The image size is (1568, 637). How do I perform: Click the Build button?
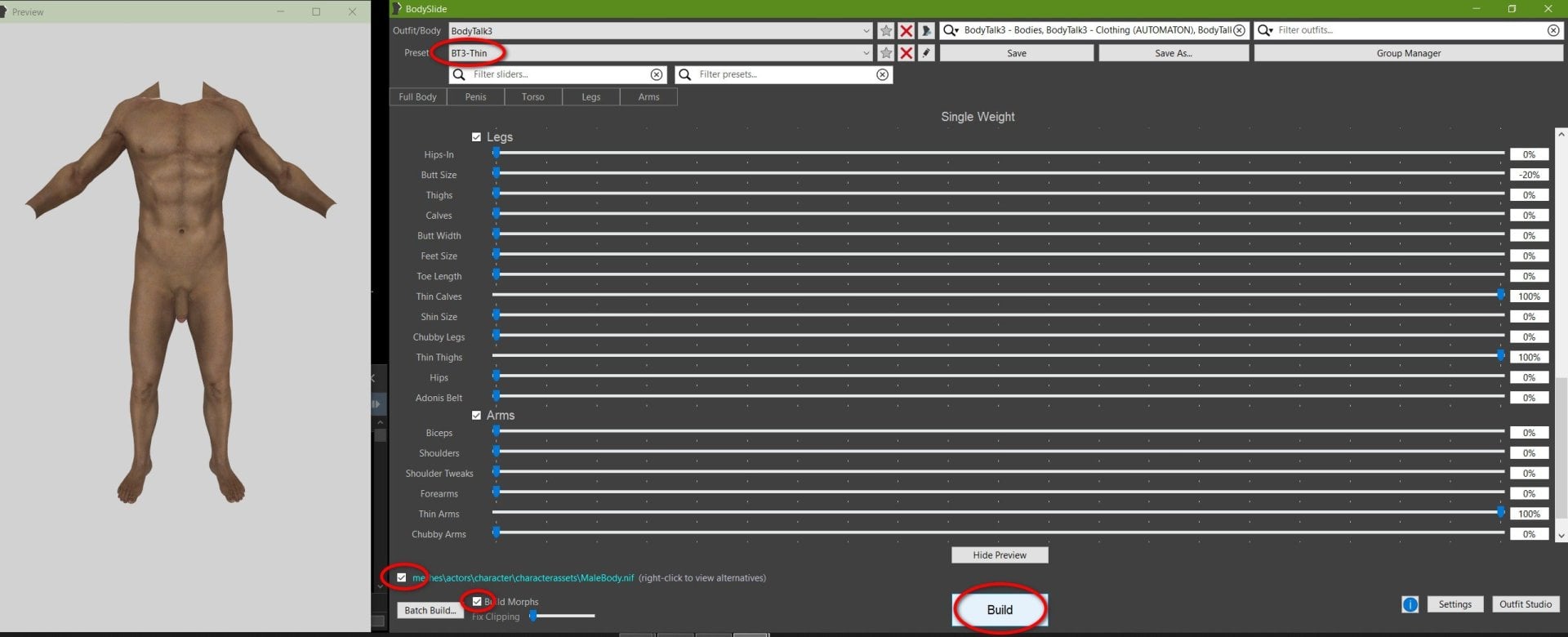(x=1000, y=610)
